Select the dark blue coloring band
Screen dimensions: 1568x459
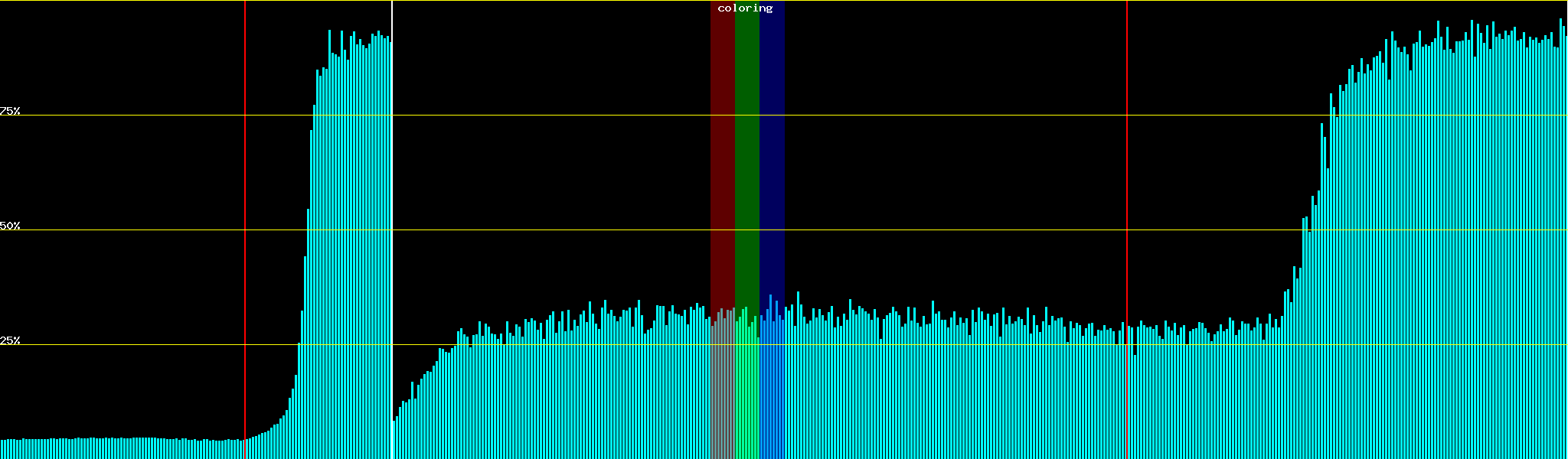772,153
